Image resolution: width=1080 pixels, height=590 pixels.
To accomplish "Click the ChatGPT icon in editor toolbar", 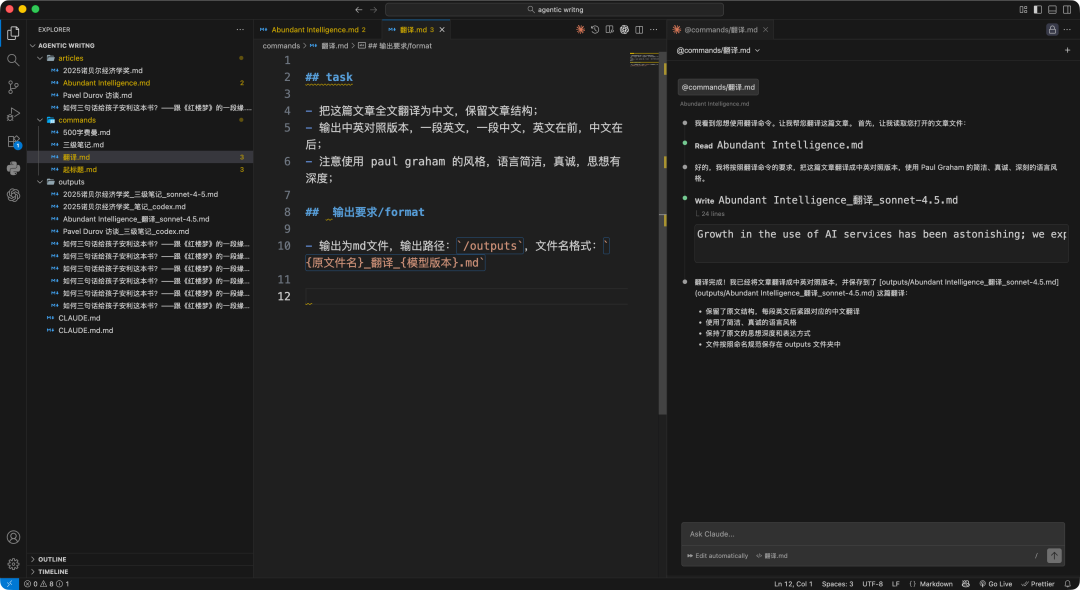I will click(624, 30).
